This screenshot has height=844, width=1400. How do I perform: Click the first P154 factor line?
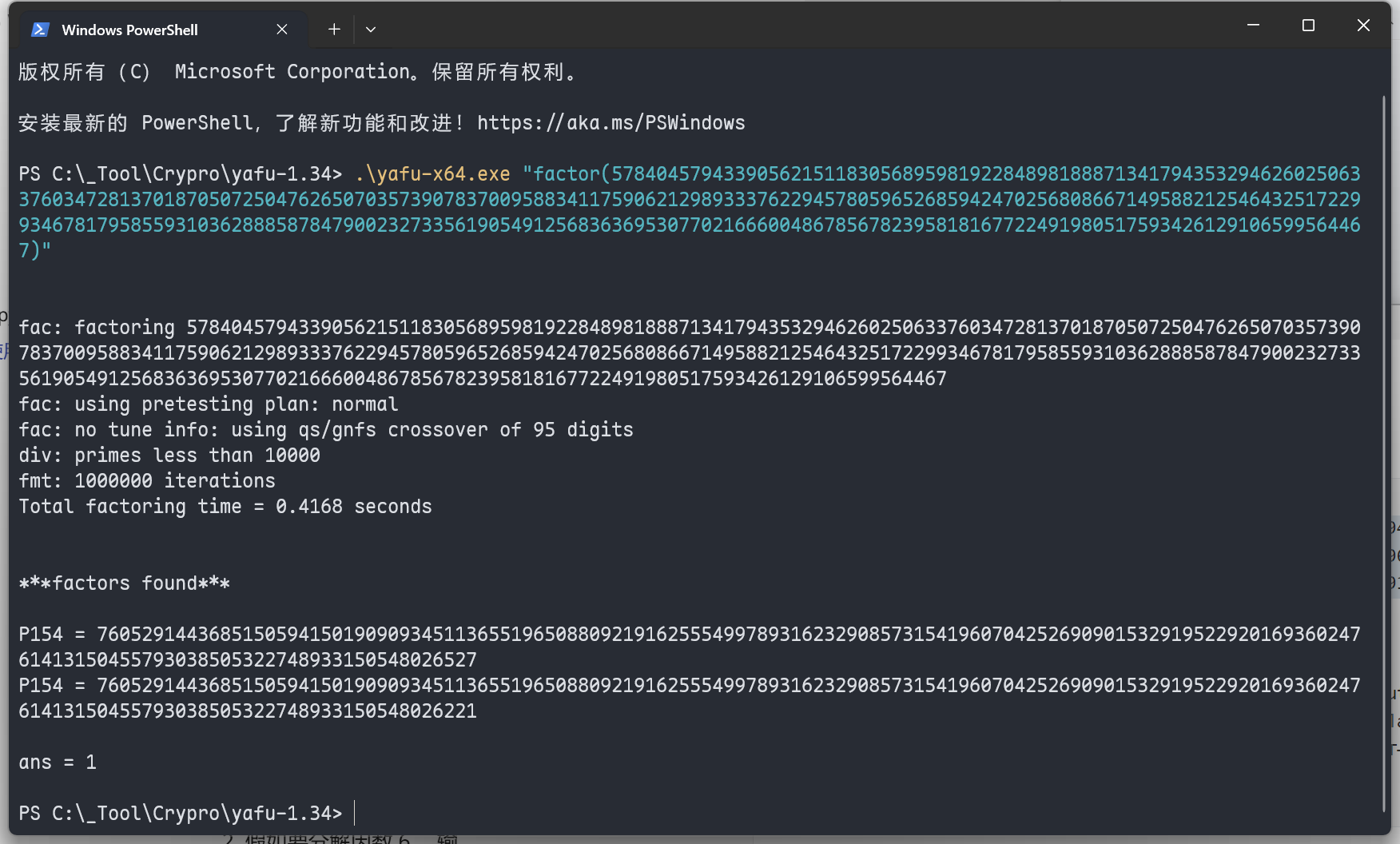click(x=687, y=635)
